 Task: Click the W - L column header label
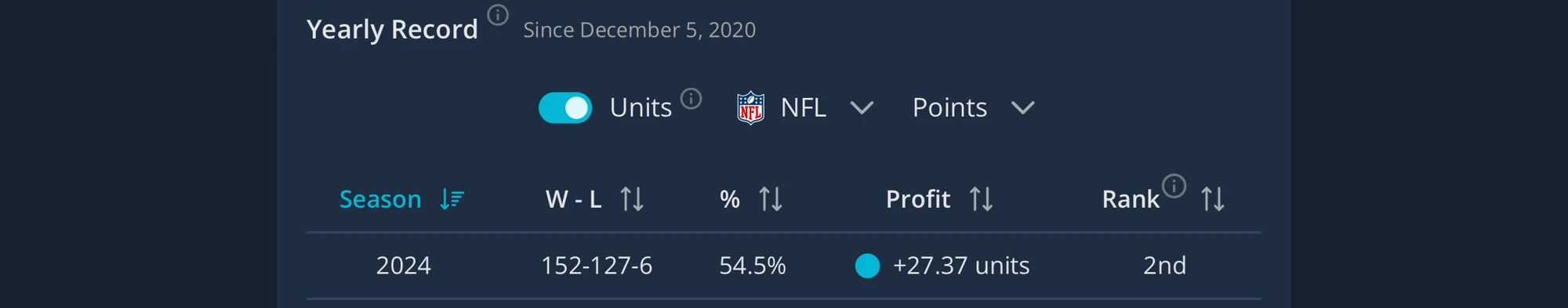coord(574,199)
